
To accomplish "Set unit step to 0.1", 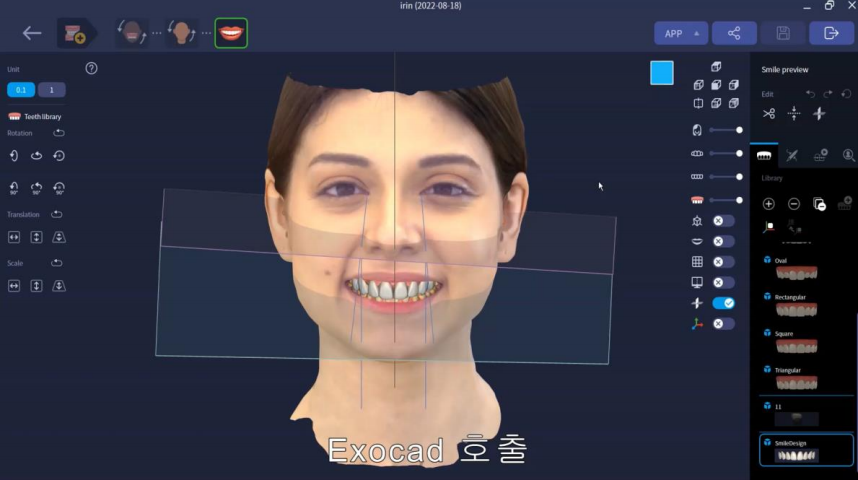I will pyautogui.click(x=21, y=90).
